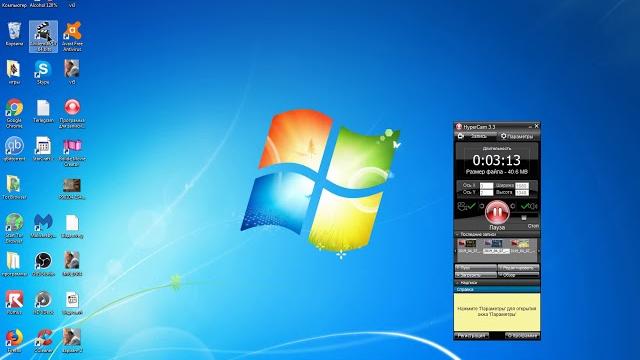Click the gear icon on Параметры tab
Screen dimensions: 640x360
coord(503,136)
